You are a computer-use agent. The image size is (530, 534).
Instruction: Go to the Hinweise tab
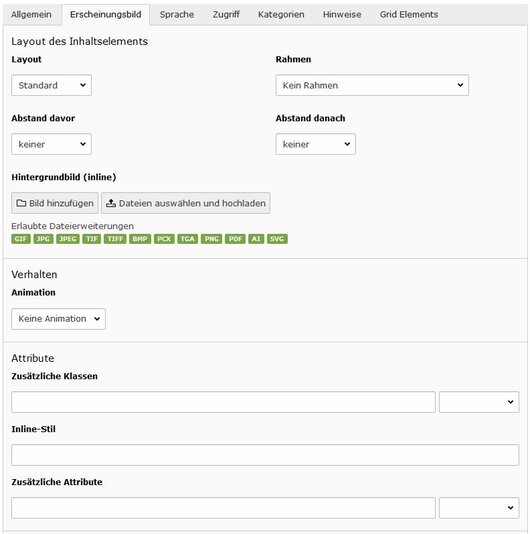coord(342,15)
